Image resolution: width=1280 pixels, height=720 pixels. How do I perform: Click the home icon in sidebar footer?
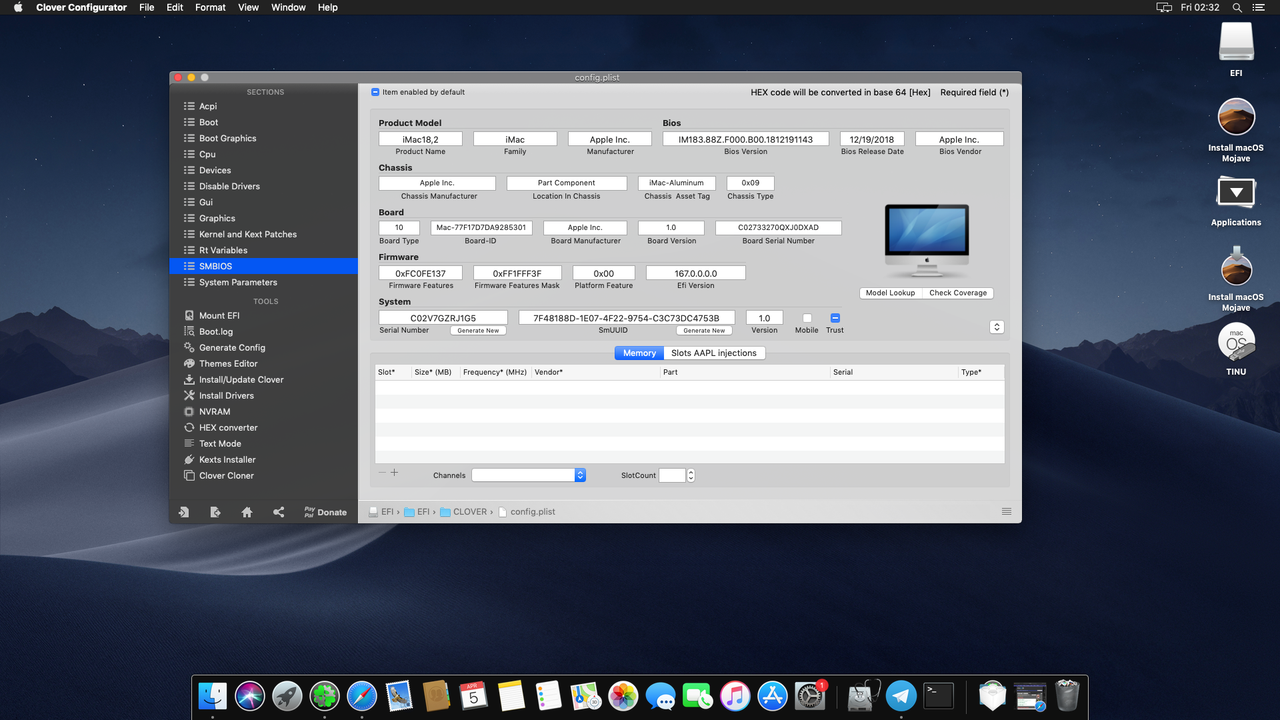[247, 512]
